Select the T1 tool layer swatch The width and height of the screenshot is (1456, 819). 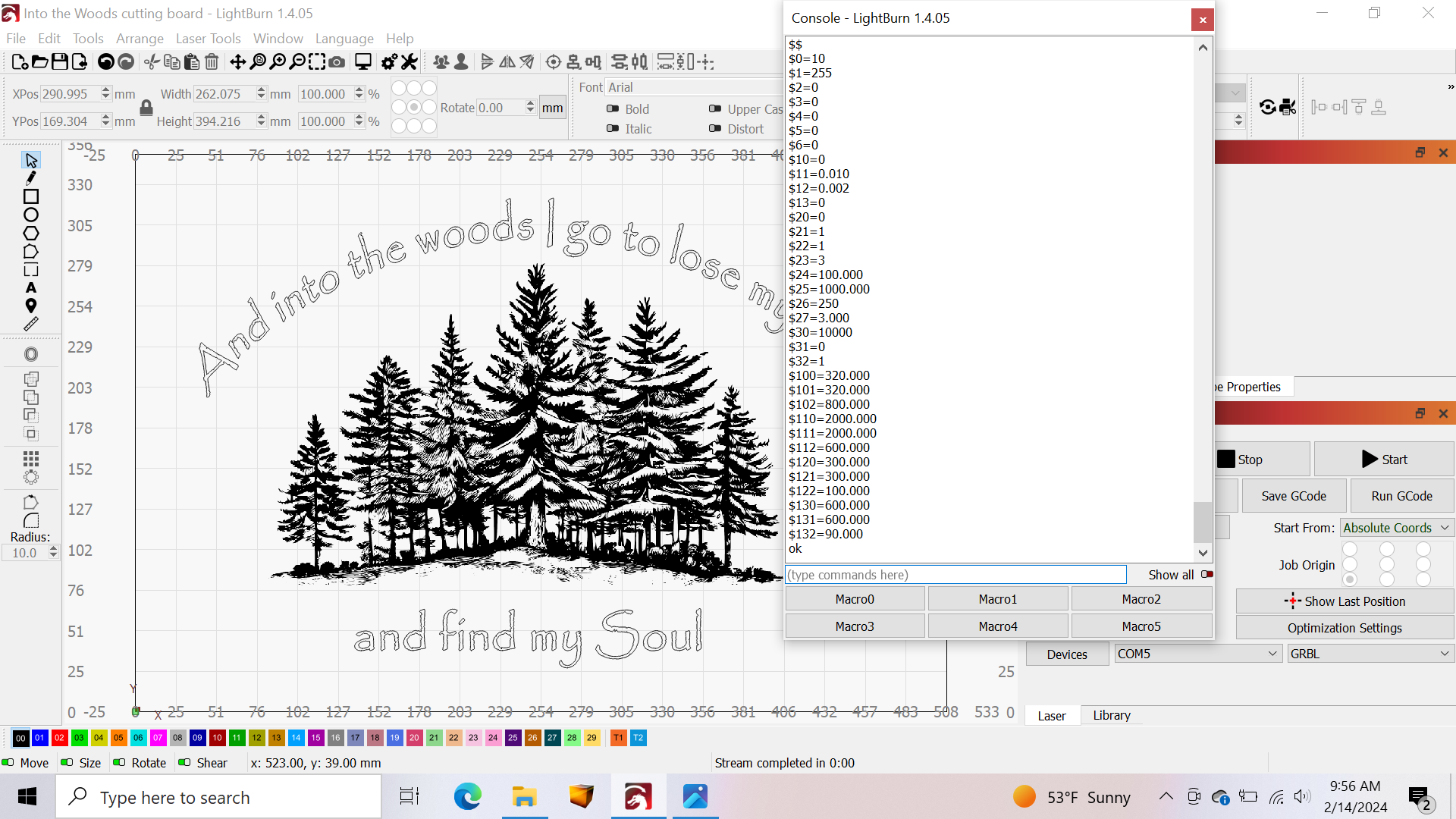tap(618, 738)
